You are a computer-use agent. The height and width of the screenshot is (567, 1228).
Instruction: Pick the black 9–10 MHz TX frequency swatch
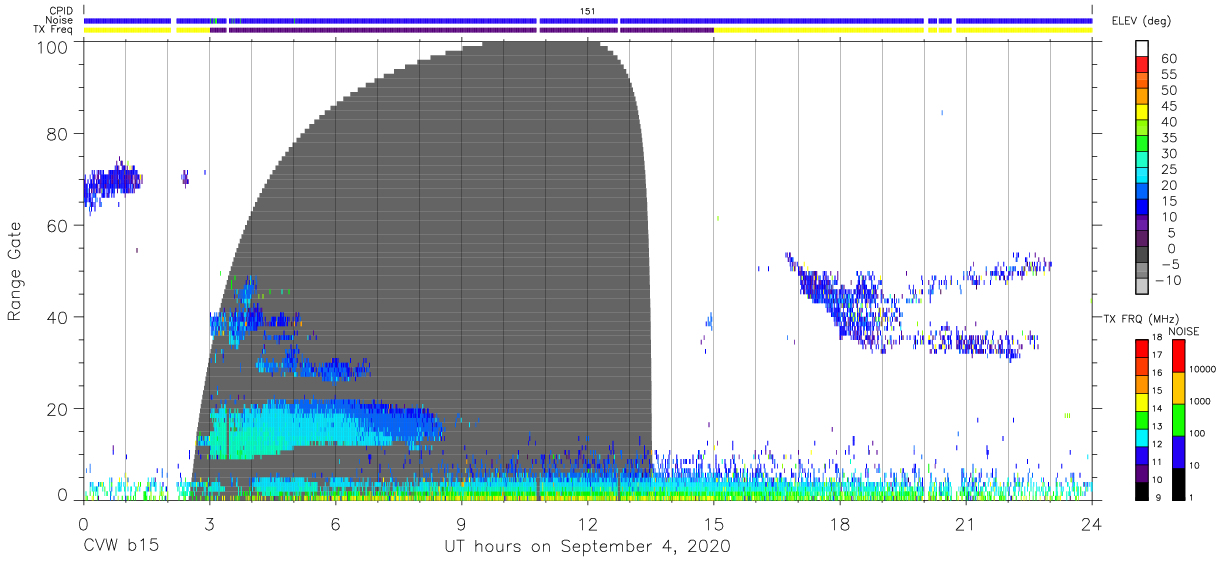coord(1142,490)
